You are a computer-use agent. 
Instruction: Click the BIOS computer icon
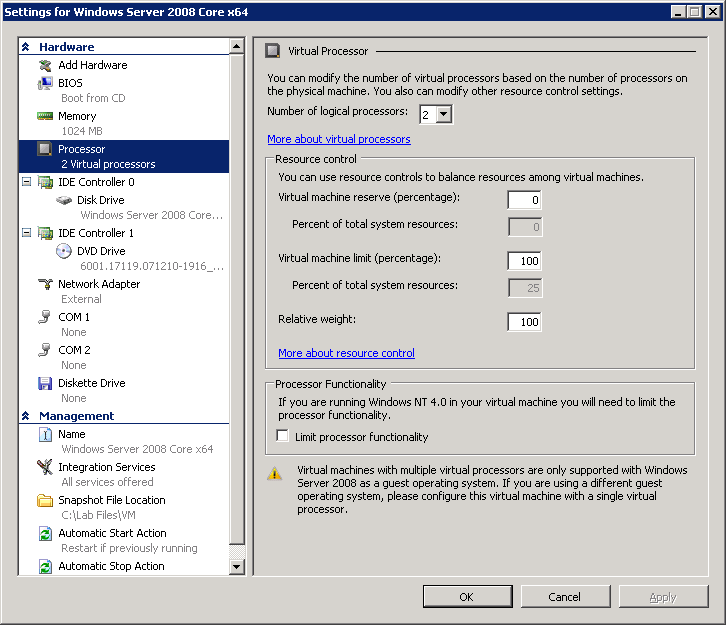tap(45, 83)
